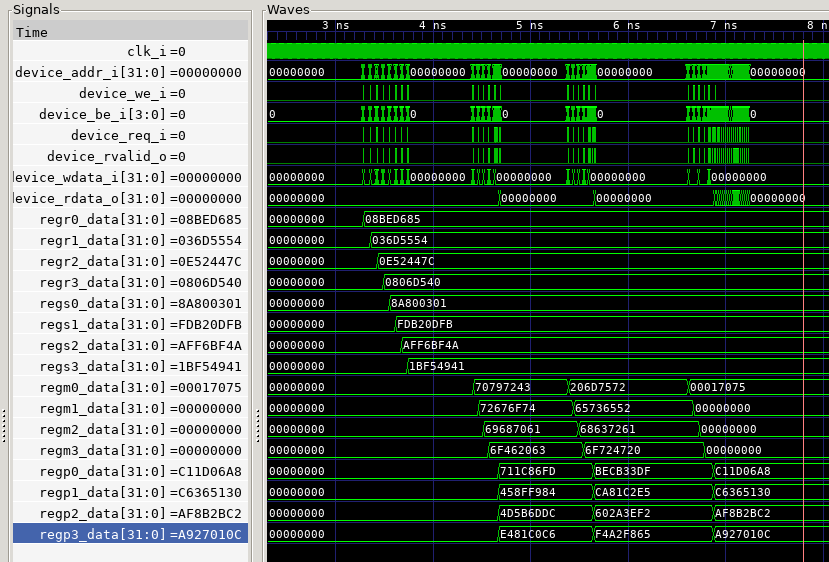This screenshot has width=829, height=562.
Task: Select the clk_i signal row
Action: click(x=130, y=51)
